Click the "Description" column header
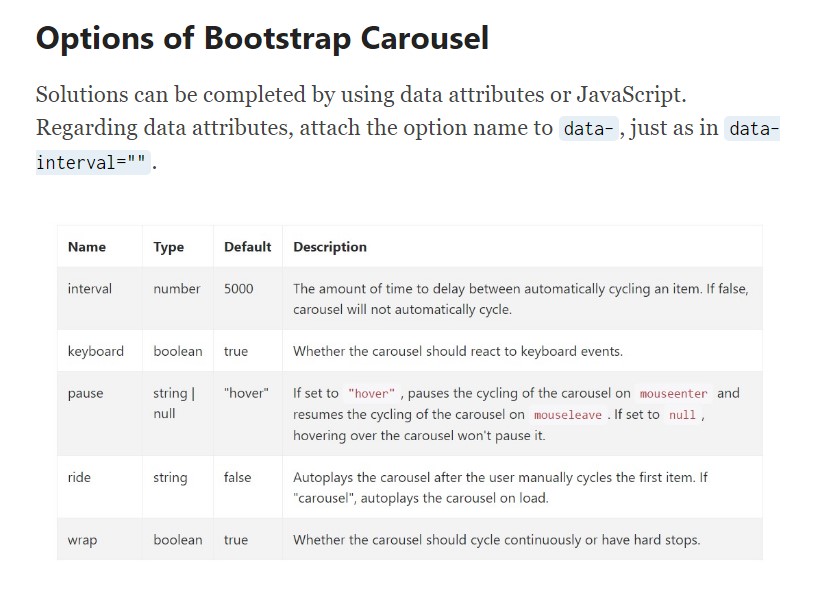 pos(330,247)
